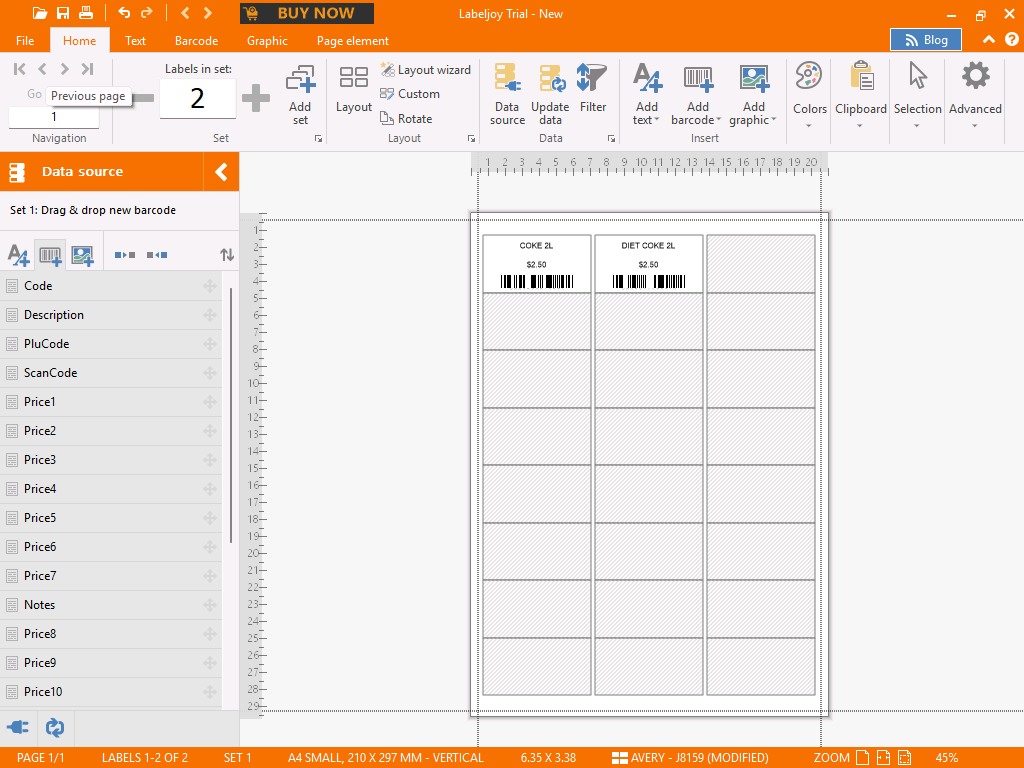Switch to the Page element tab
This screenshot has width=1024, height=768.
pos(352,41)
